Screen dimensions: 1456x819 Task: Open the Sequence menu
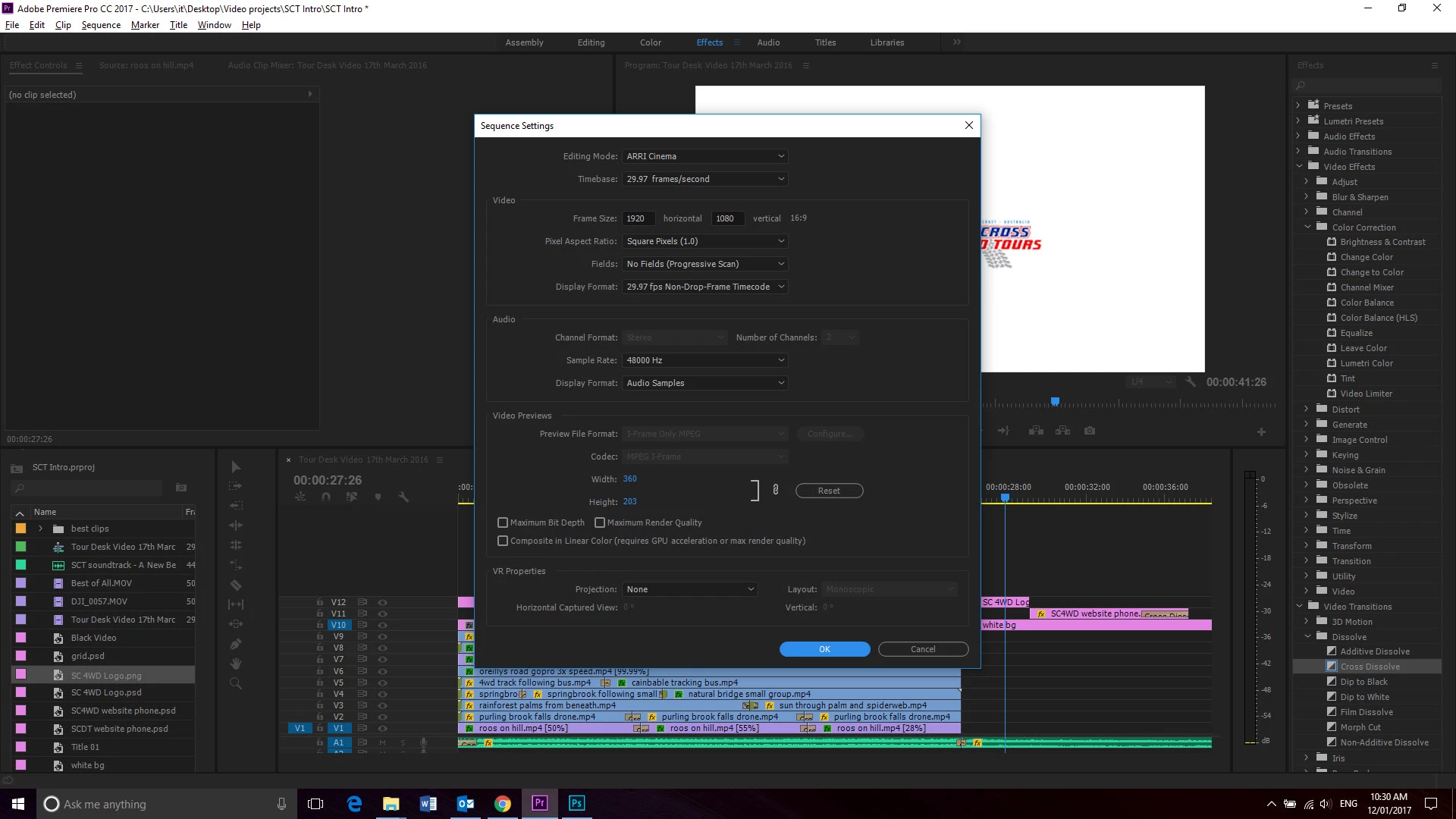pyautogui.click(x=101, y=25)
